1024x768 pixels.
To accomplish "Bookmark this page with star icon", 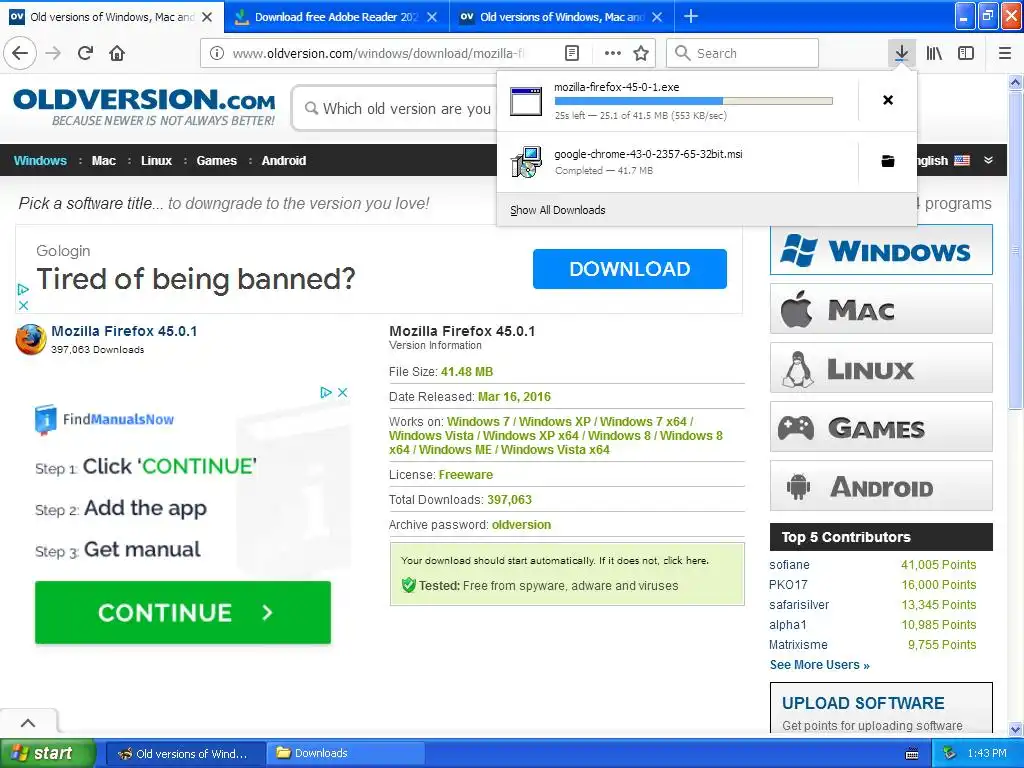I will [x=641, y=53].
